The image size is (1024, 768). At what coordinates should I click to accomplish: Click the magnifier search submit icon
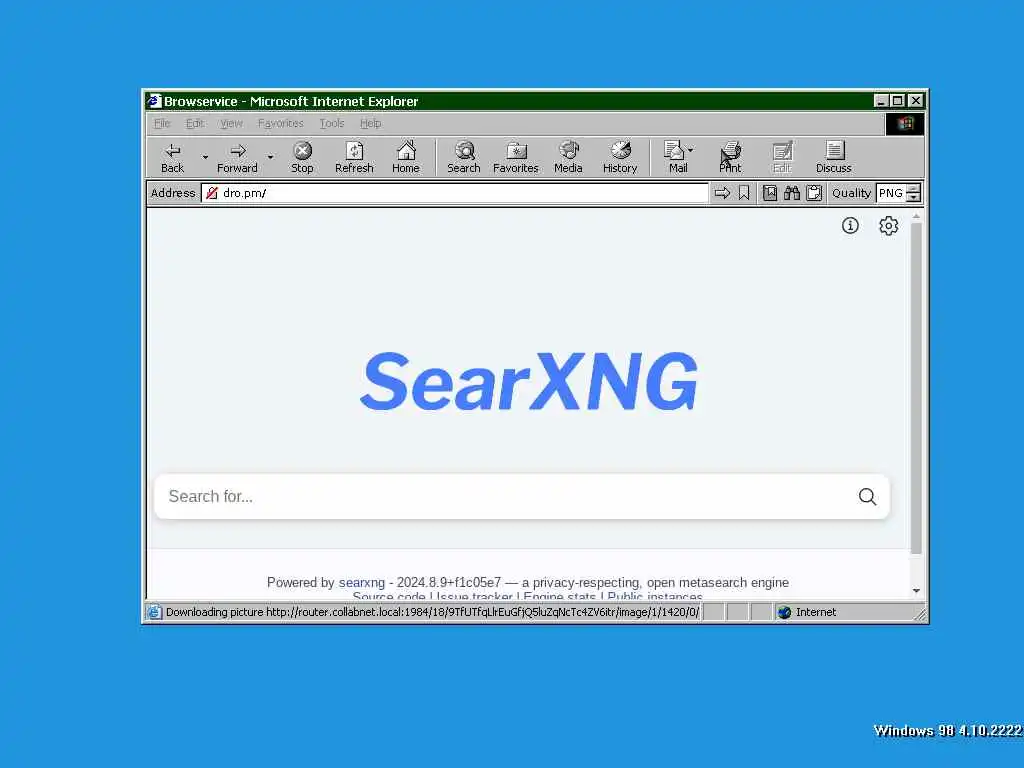(x=867, y=496)
